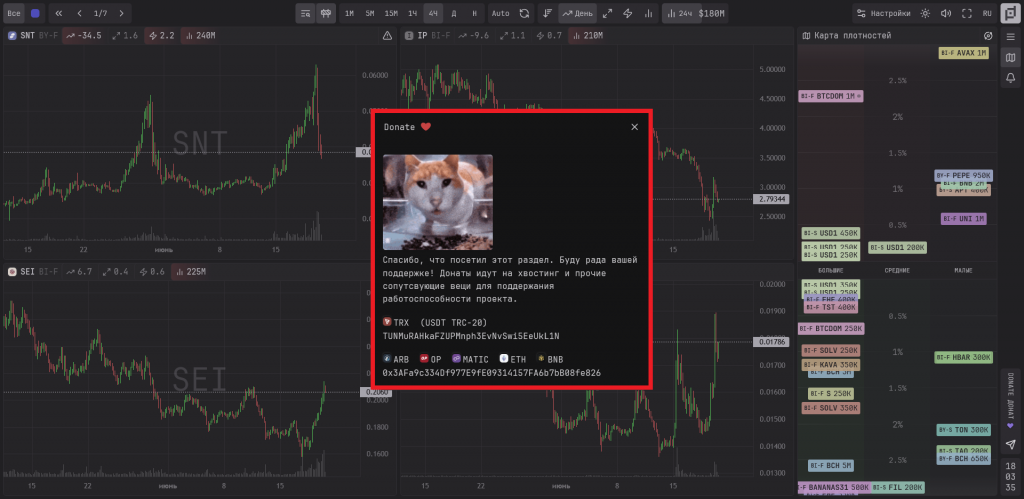Click the bar-chart volume sort icon
The height and width of the screenshot is (499, 1024).
click(648, 13)
